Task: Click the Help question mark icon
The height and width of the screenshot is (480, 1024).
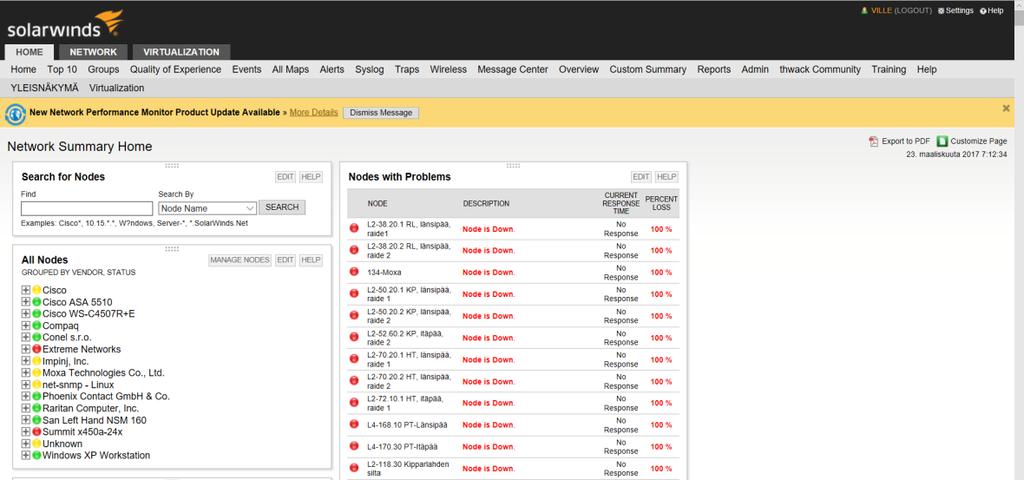Action: [x=983, y=11]
